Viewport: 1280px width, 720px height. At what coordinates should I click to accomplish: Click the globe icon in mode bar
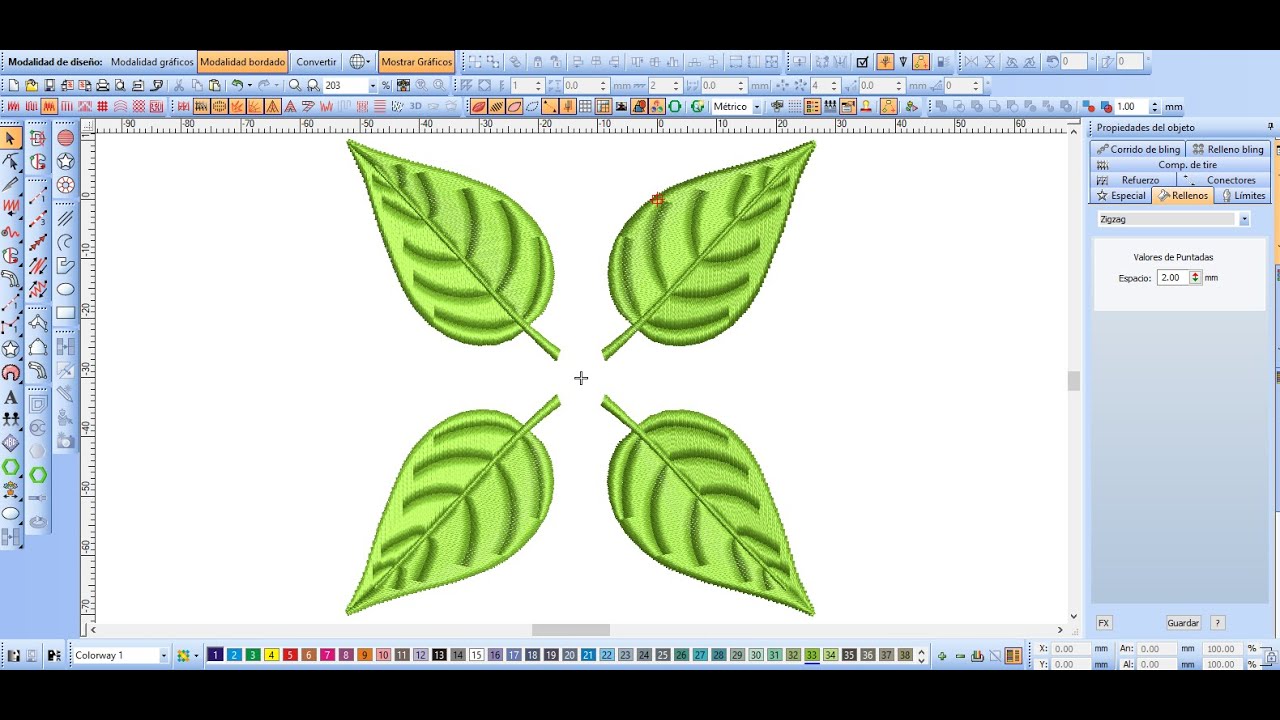(x=357, y=62)
